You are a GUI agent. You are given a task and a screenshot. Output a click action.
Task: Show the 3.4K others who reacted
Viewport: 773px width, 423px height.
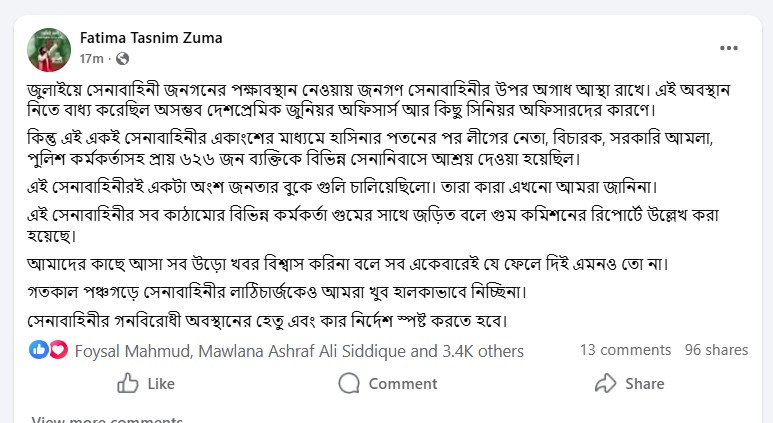(x=483, y=351)
